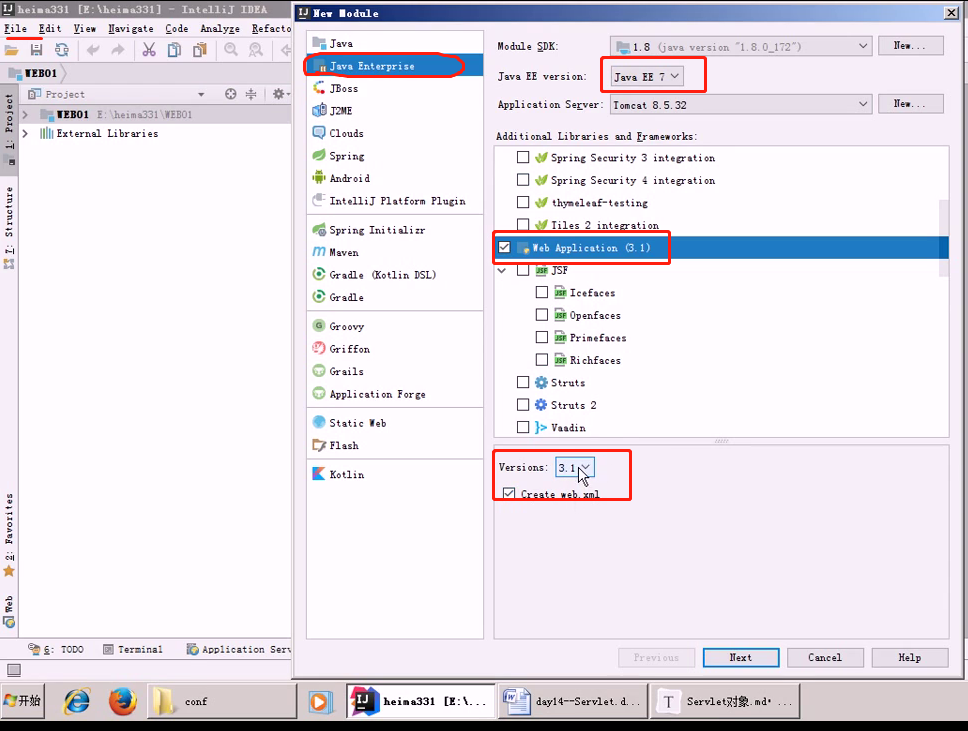Check the JSF framework checkbox
Viewport: 968px width, 731px height.
tap(523, 270)
